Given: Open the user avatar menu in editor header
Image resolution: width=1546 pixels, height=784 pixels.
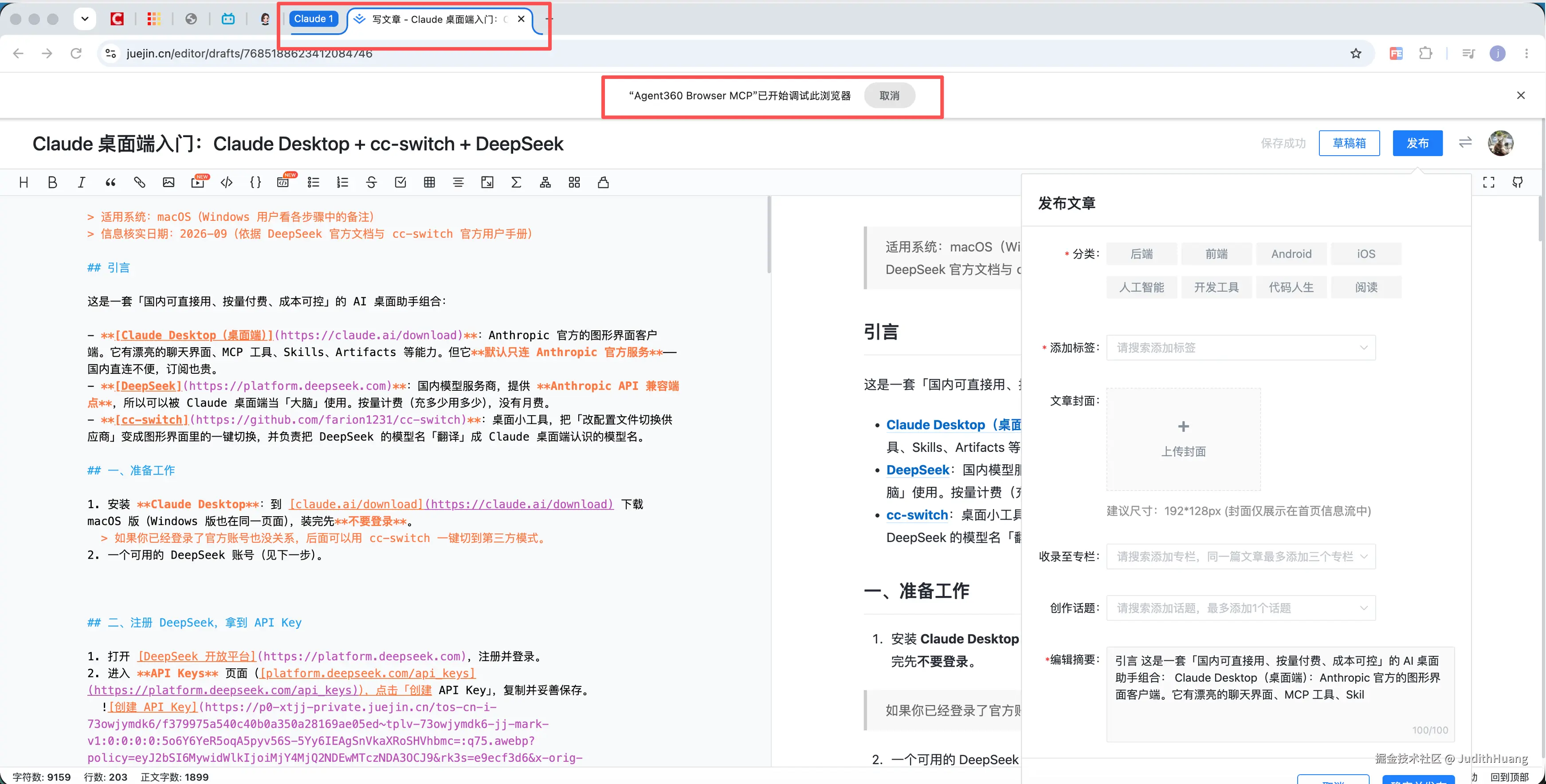Looking at the screenshot, I should coord(1500,143).
